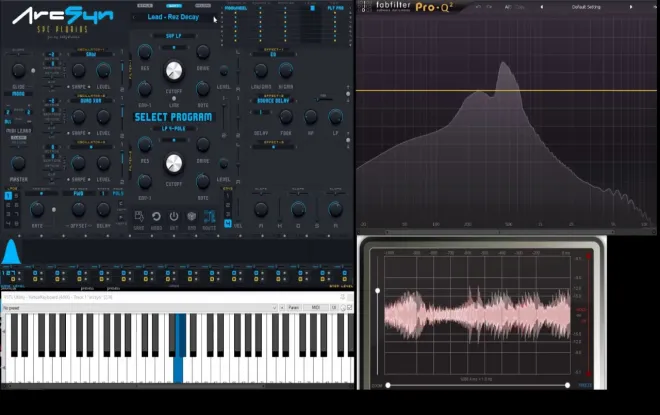Image resolution: width=660 pixels, height=415 pixels.
Task: Click the oscilloscope zoom slider right handle
Action: (x=567, y=385)
